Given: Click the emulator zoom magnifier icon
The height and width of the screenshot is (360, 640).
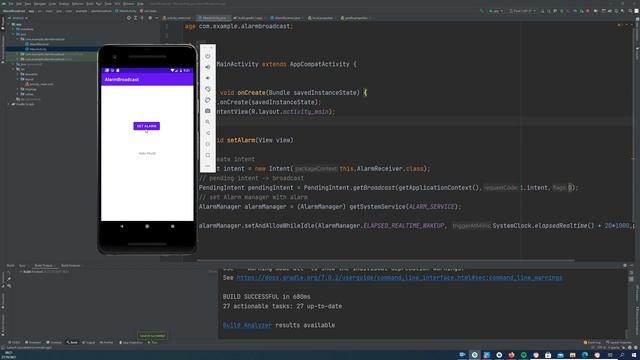Looking at the screenshot, I should (207, 122).
